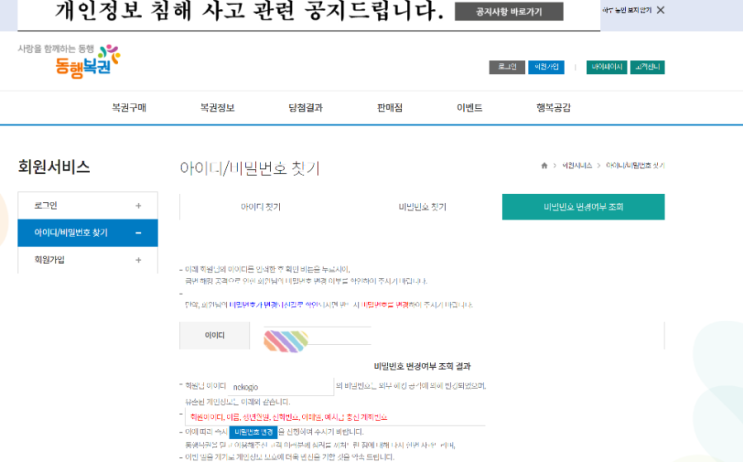Expand the 로그인 sidebar section plus icon
Screen dimensions: 743x462
point(138,206)
